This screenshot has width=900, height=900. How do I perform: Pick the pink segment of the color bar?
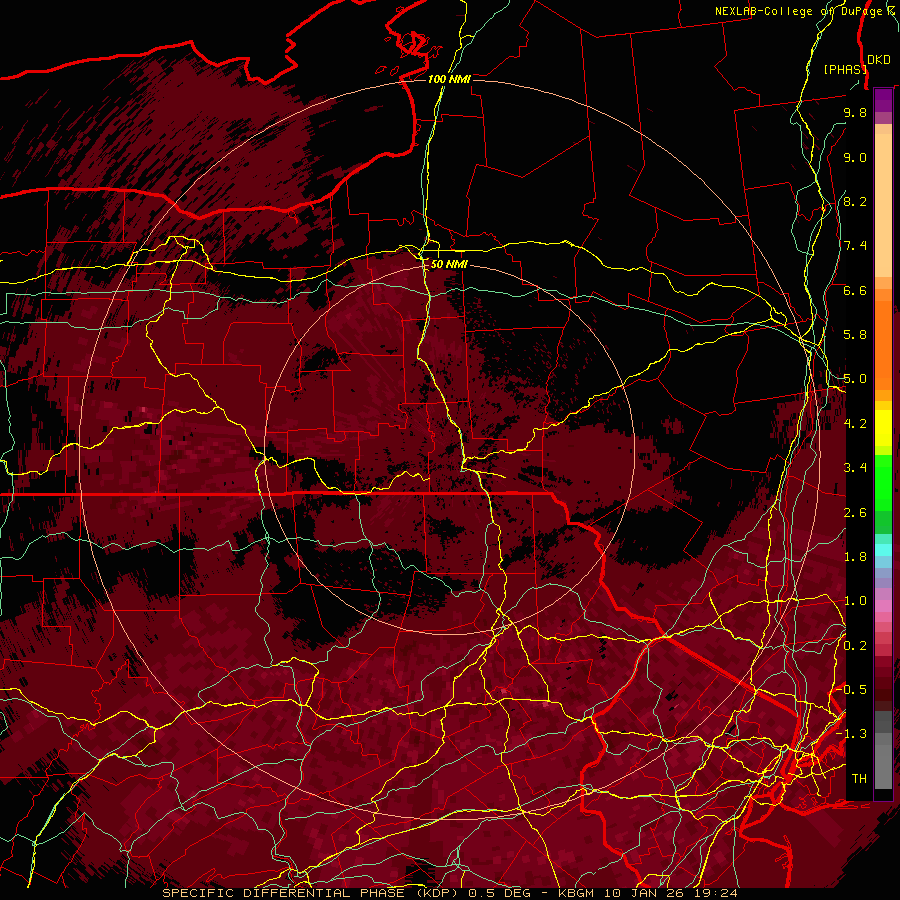tap(883, 606)
